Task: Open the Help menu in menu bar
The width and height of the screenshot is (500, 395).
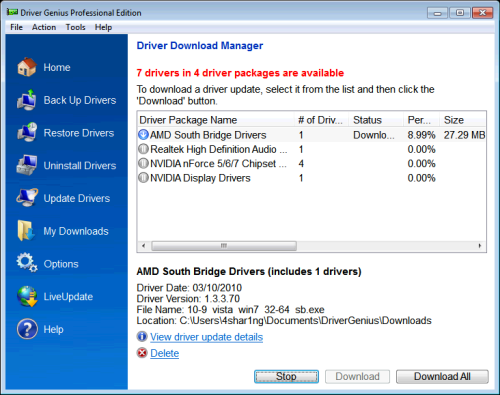Action: pyautogui.click(x=103, y=27)
